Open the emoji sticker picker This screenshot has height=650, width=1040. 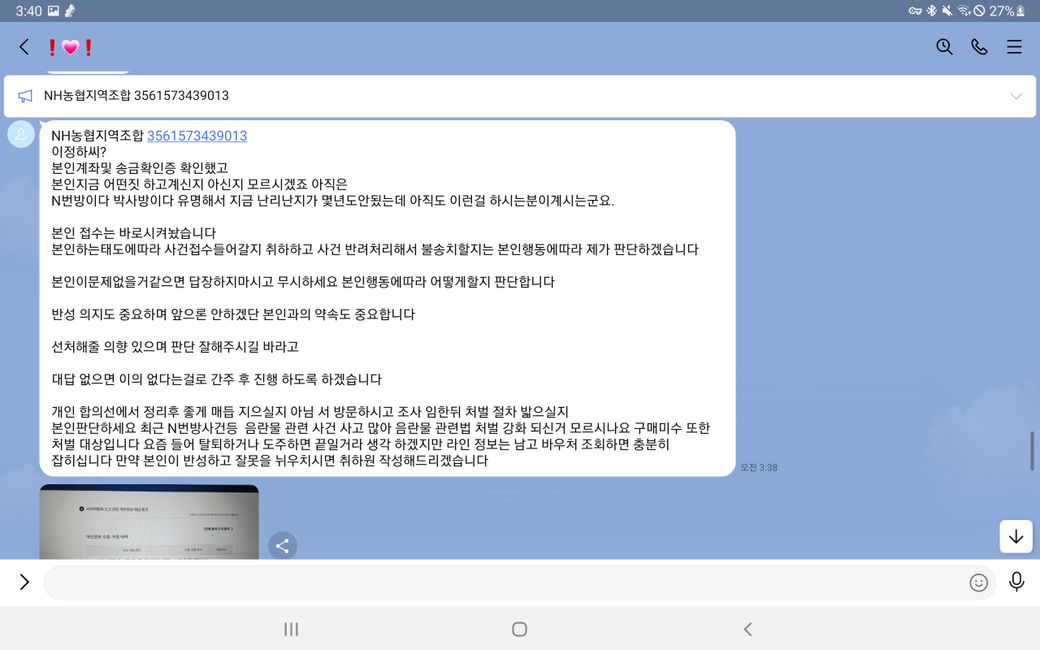point(978,582)
